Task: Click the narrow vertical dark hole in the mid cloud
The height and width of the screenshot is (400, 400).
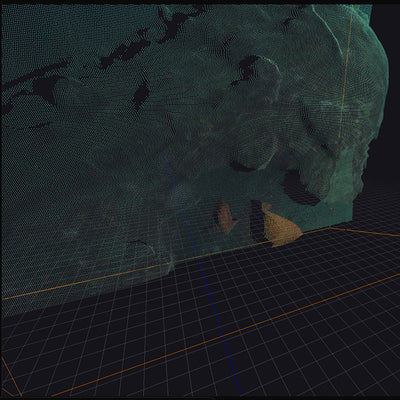Action: pyautogui.click(x=140, y=95)
